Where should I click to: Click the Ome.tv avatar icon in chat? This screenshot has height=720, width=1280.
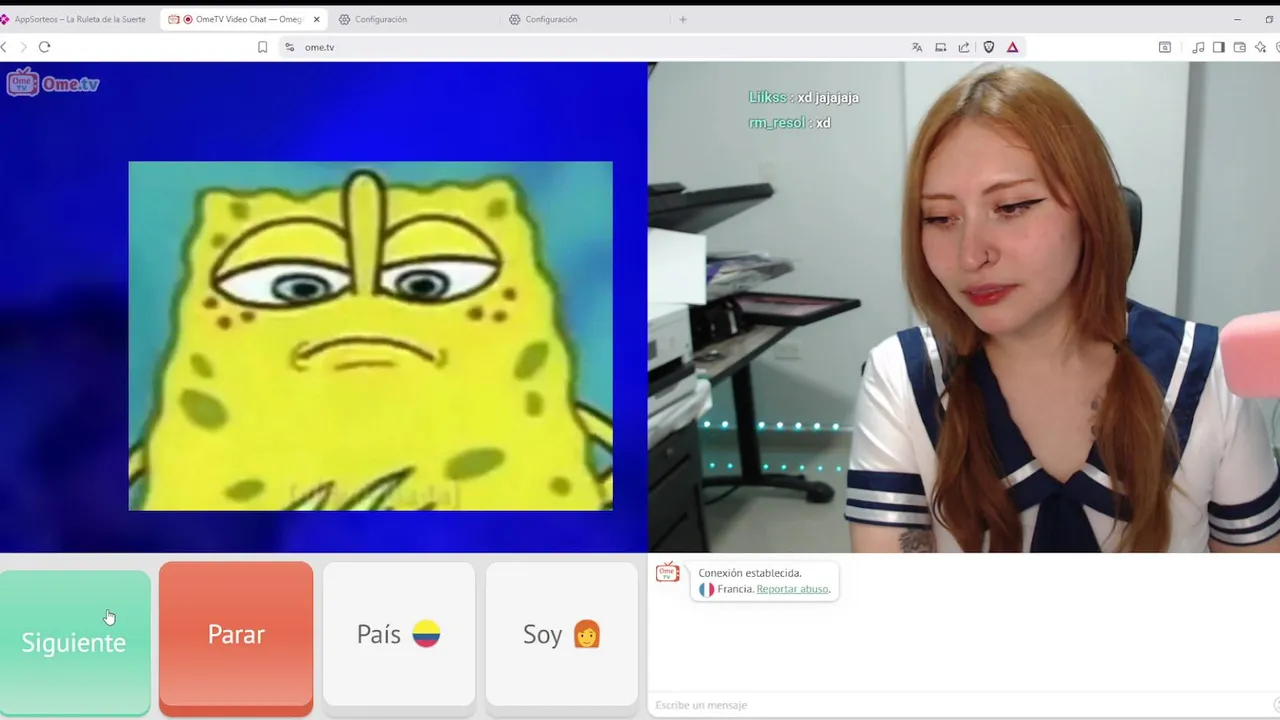[667, 573]
